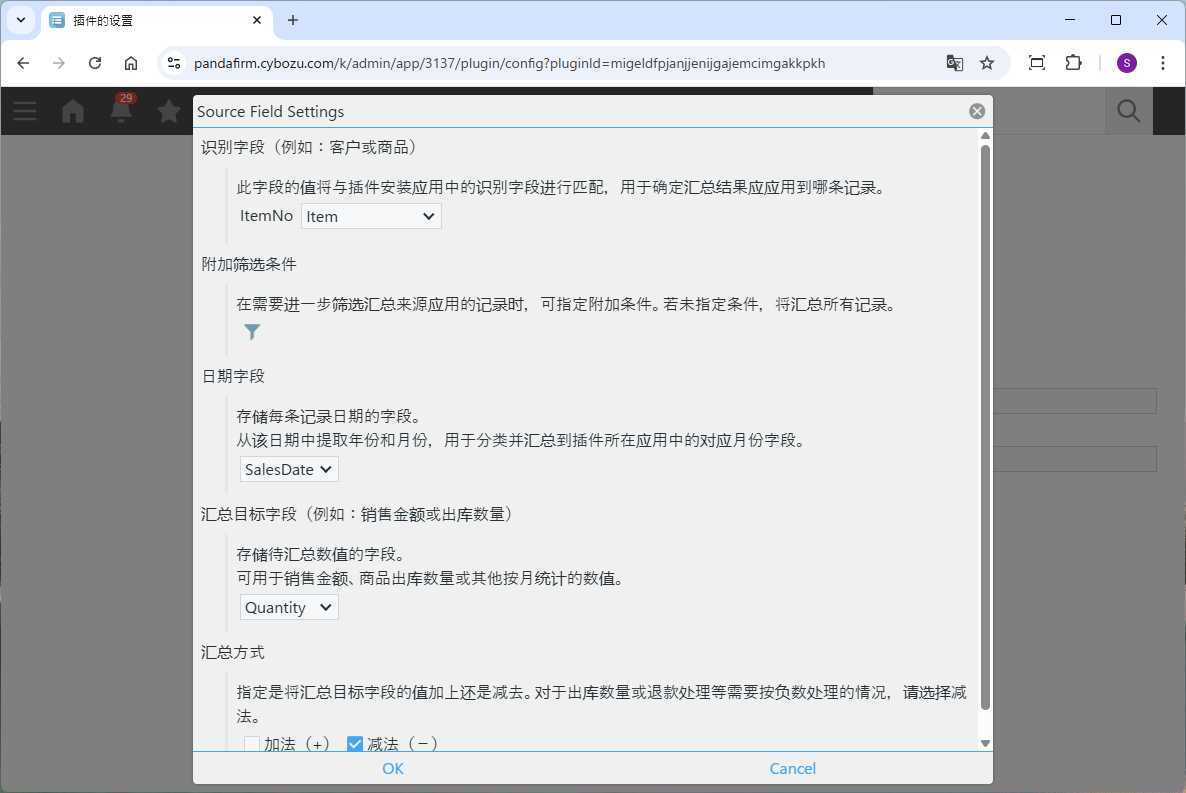The image size is (1186, 793).
Task: Click the filter funnel icon
Action: coord(252,332)
